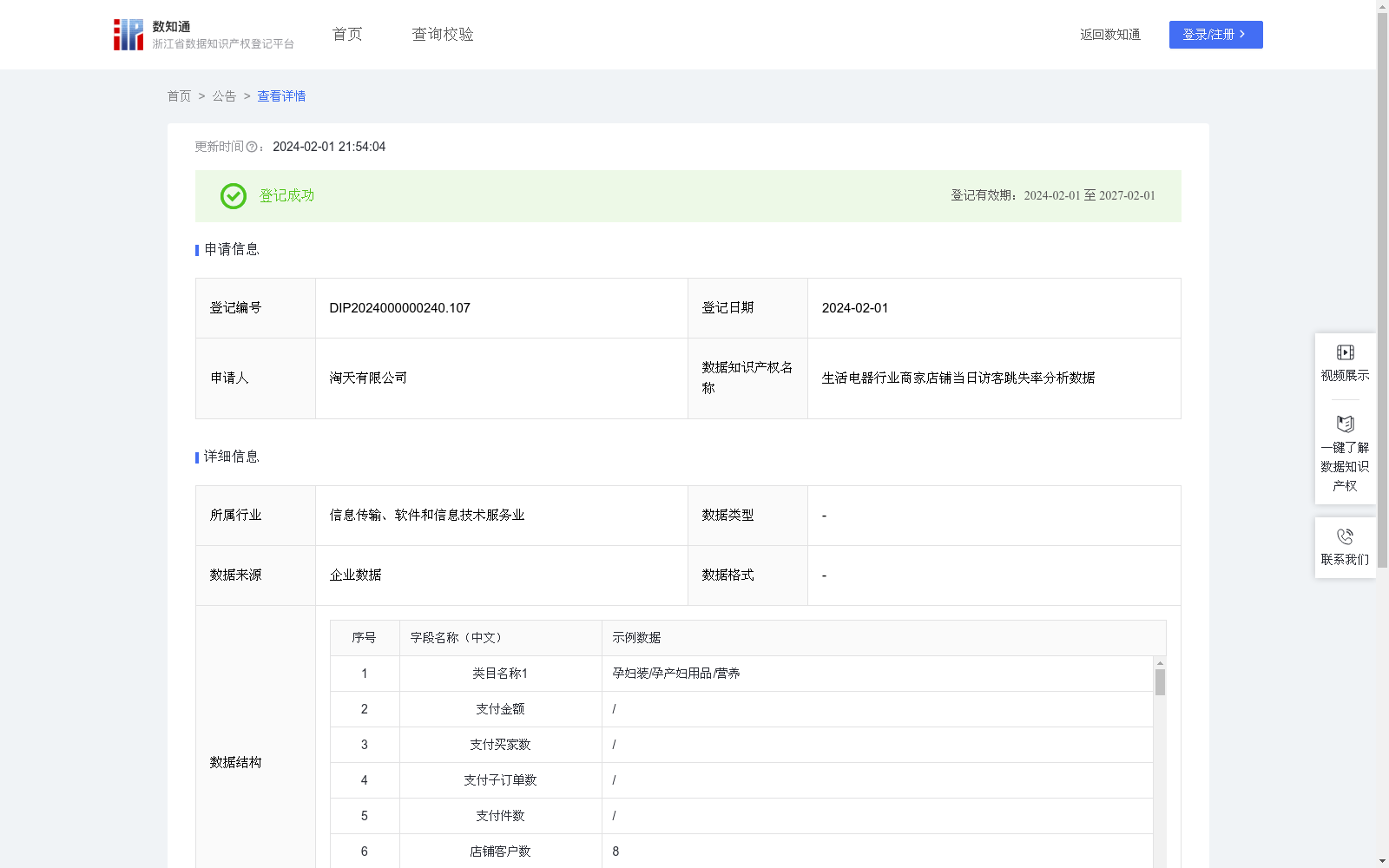Select 查询校验 in the top navigation

click(443, 34)
